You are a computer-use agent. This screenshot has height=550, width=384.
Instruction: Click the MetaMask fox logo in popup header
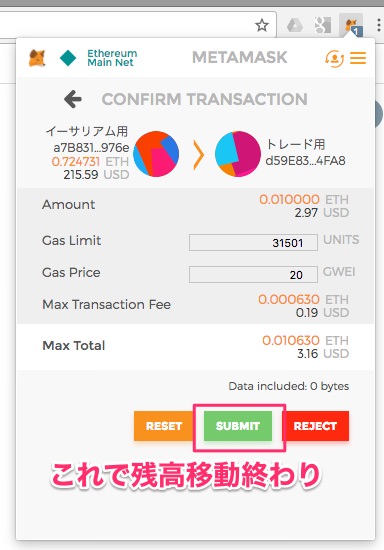37,58
